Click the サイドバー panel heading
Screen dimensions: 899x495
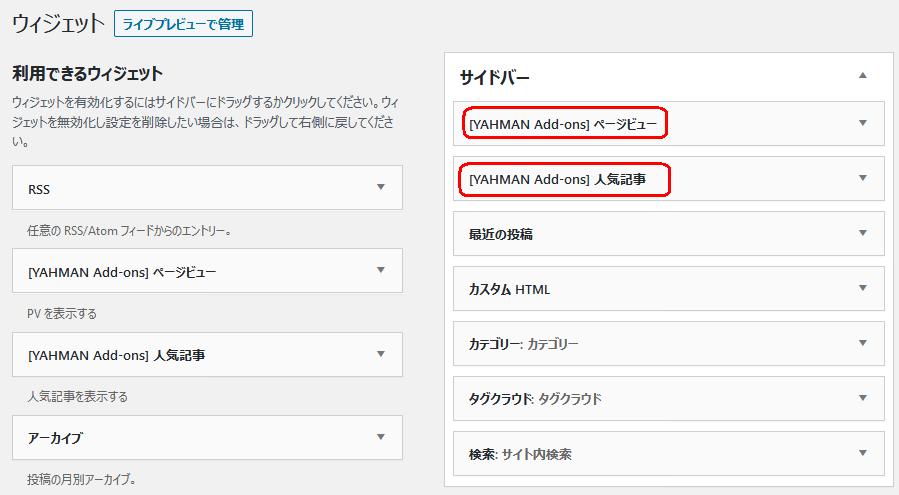click(494, 77)
